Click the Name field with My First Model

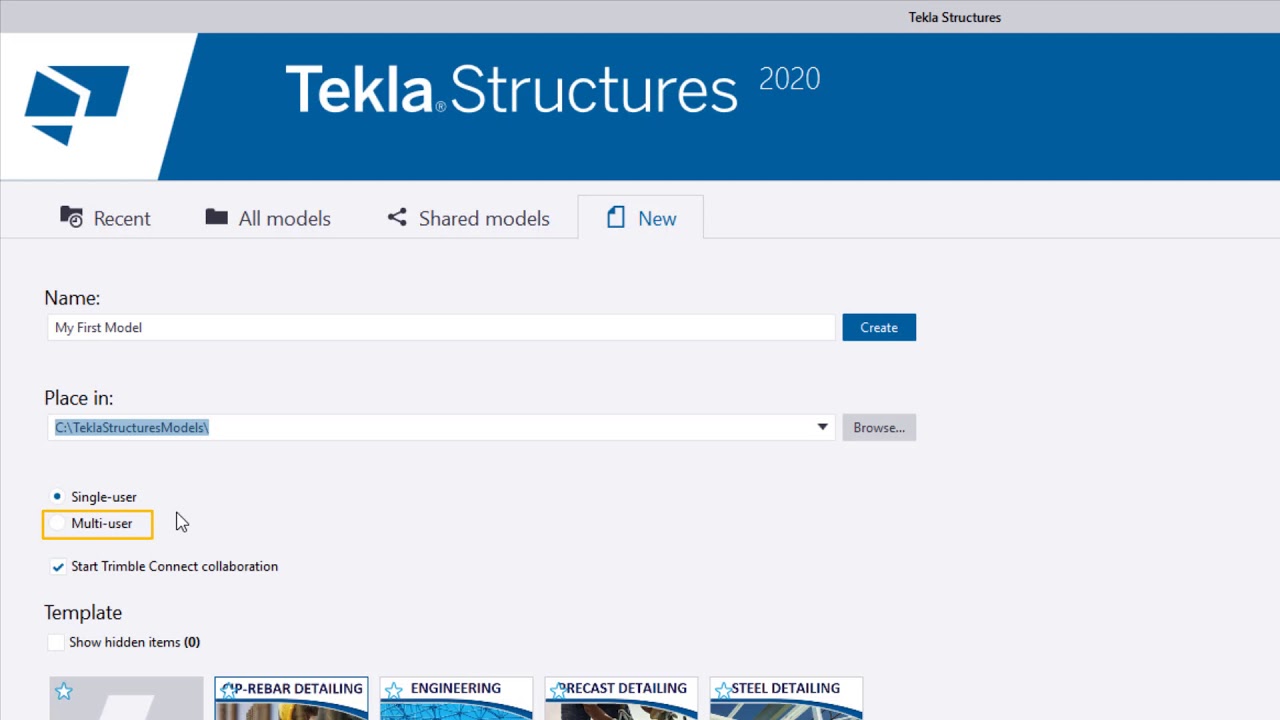[441, 327]
